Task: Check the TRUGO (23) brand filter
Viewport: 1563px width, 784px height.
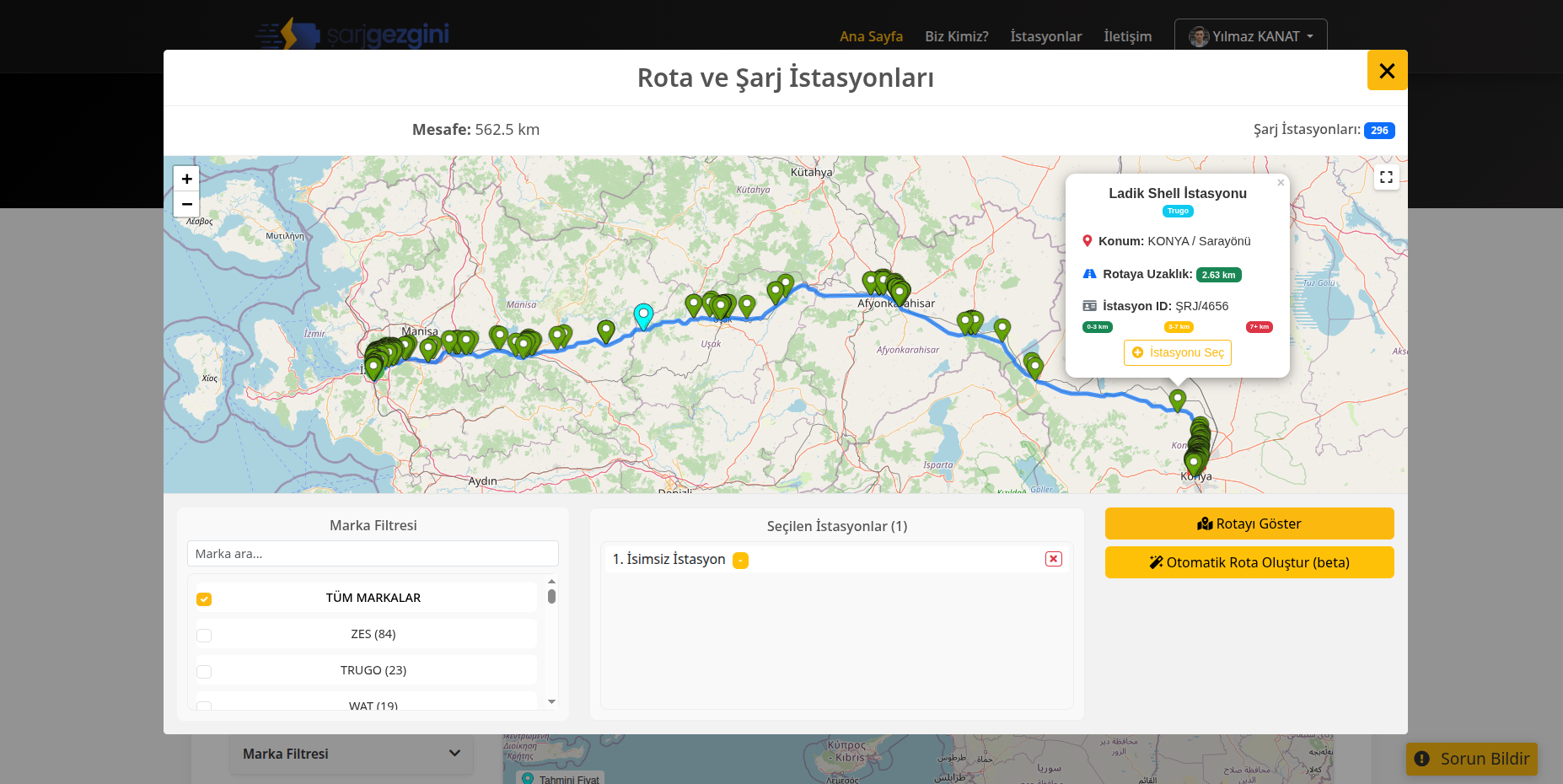Action: click(204, 672)
